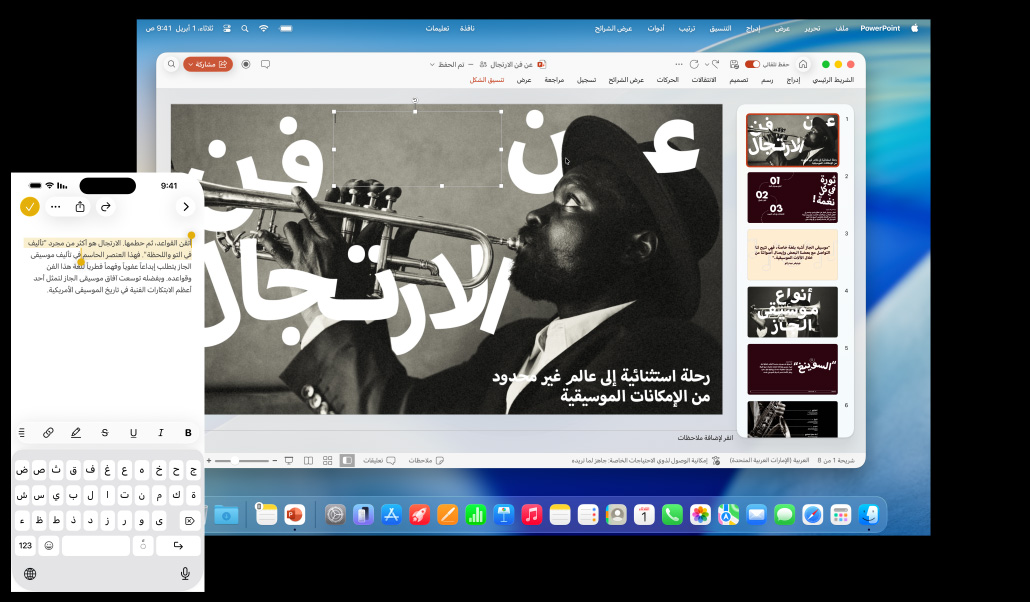This screenshot has width=1030, height=602.
Task: Tap the microphone dictation icon
Action: click(x=185, y=573)
